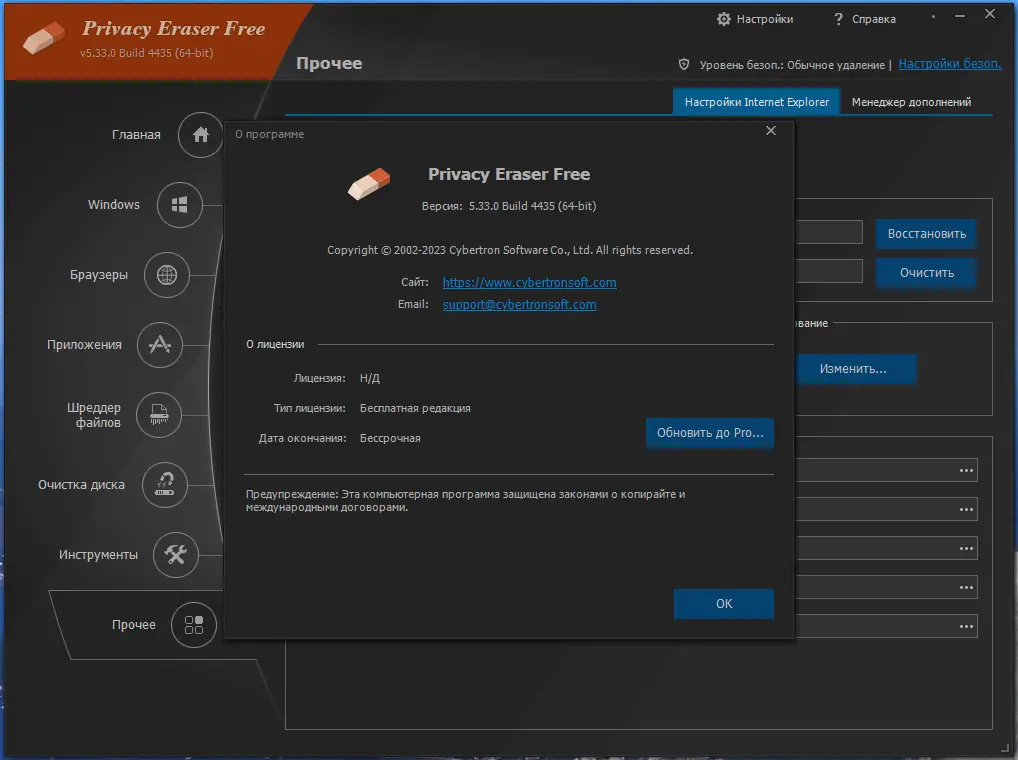Click the Прочее page heading
The image size is (1018, 760).
[x=329, y=64]
